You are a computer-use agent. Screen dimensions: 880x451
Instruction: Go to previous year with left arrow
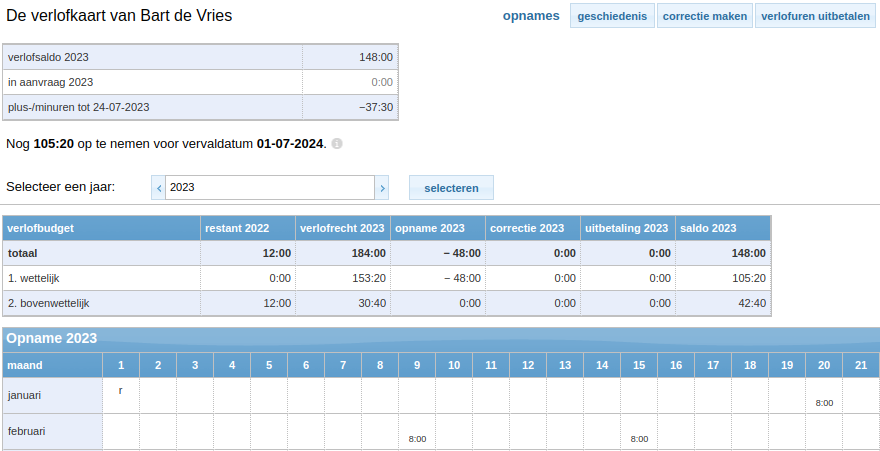[x=158, y=188]
